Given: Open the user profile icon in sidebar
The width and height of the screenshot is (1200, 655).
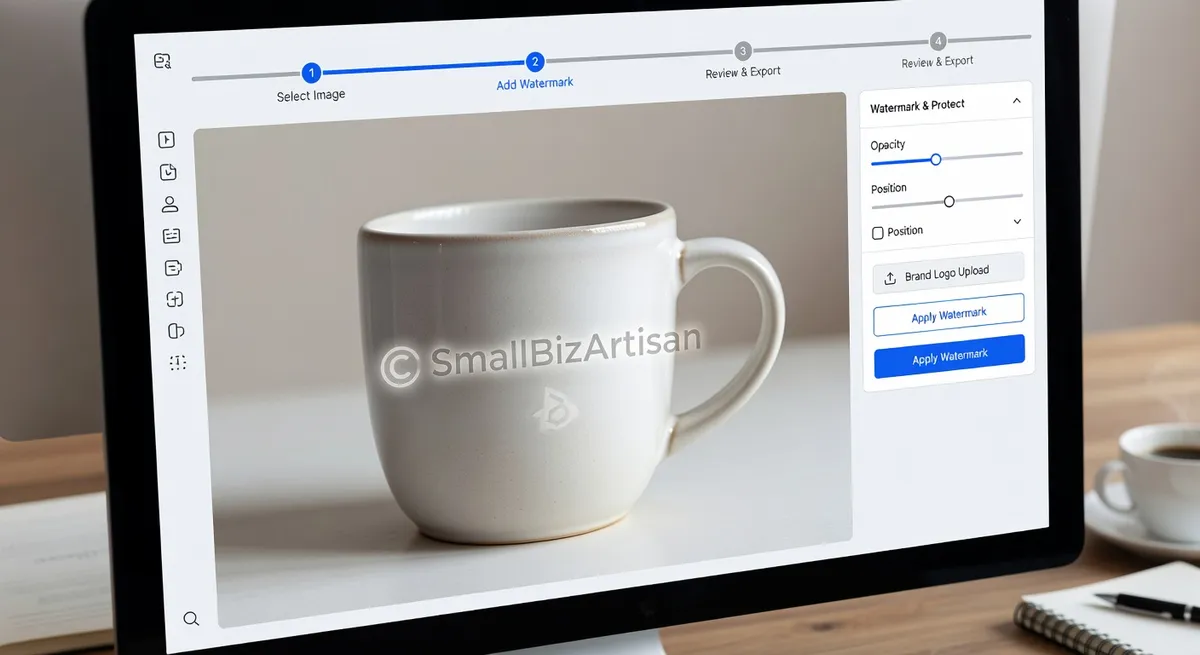Looking at the screenshot, I should (169, 204).
